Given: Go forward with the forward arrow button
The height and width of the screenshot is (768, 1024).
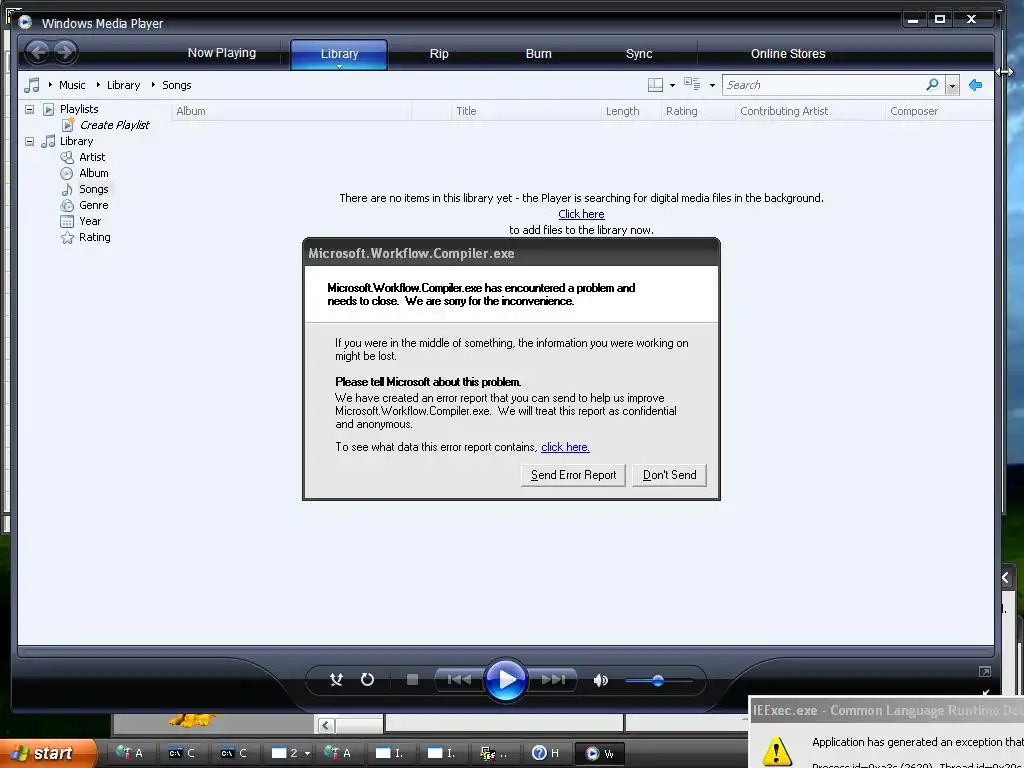Looking at the screenshot, I should pos(65,52).
